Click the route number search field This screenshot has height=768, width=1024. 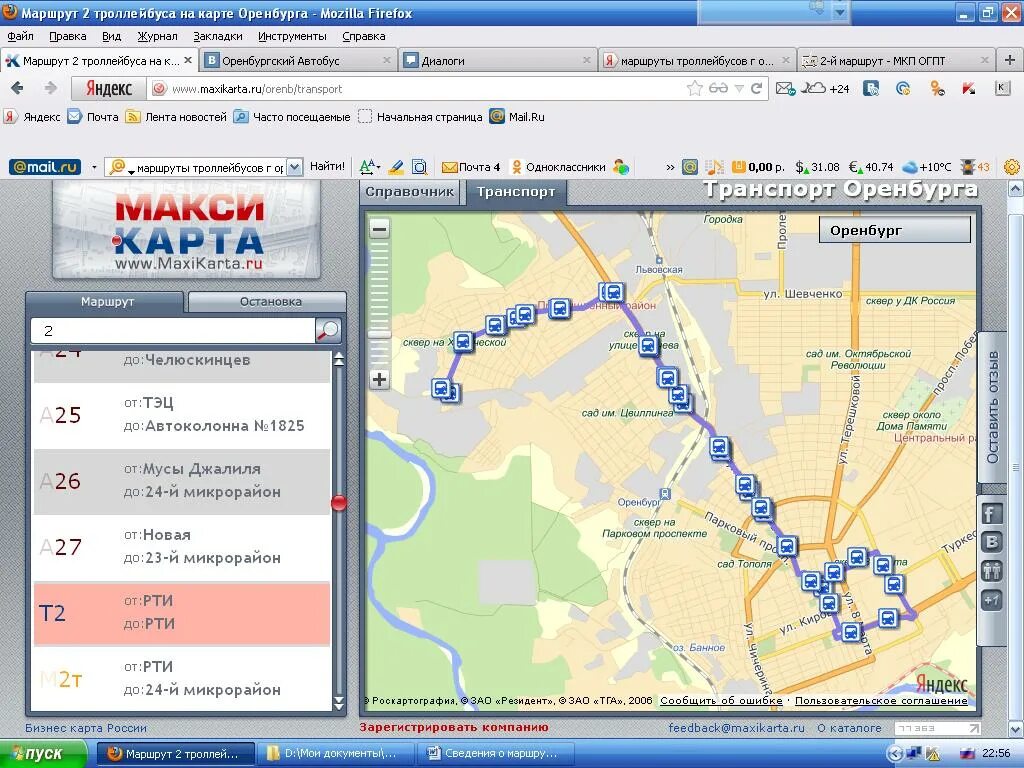point(173,330)
